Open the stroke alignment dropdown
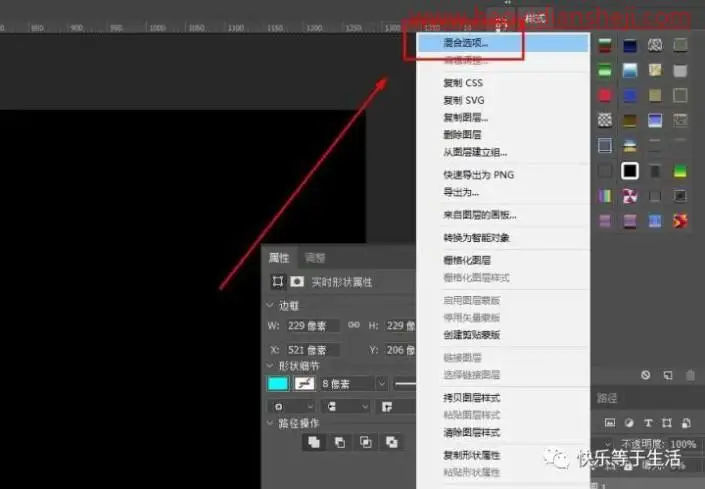The image size is (705, 489). pos(291,407)
